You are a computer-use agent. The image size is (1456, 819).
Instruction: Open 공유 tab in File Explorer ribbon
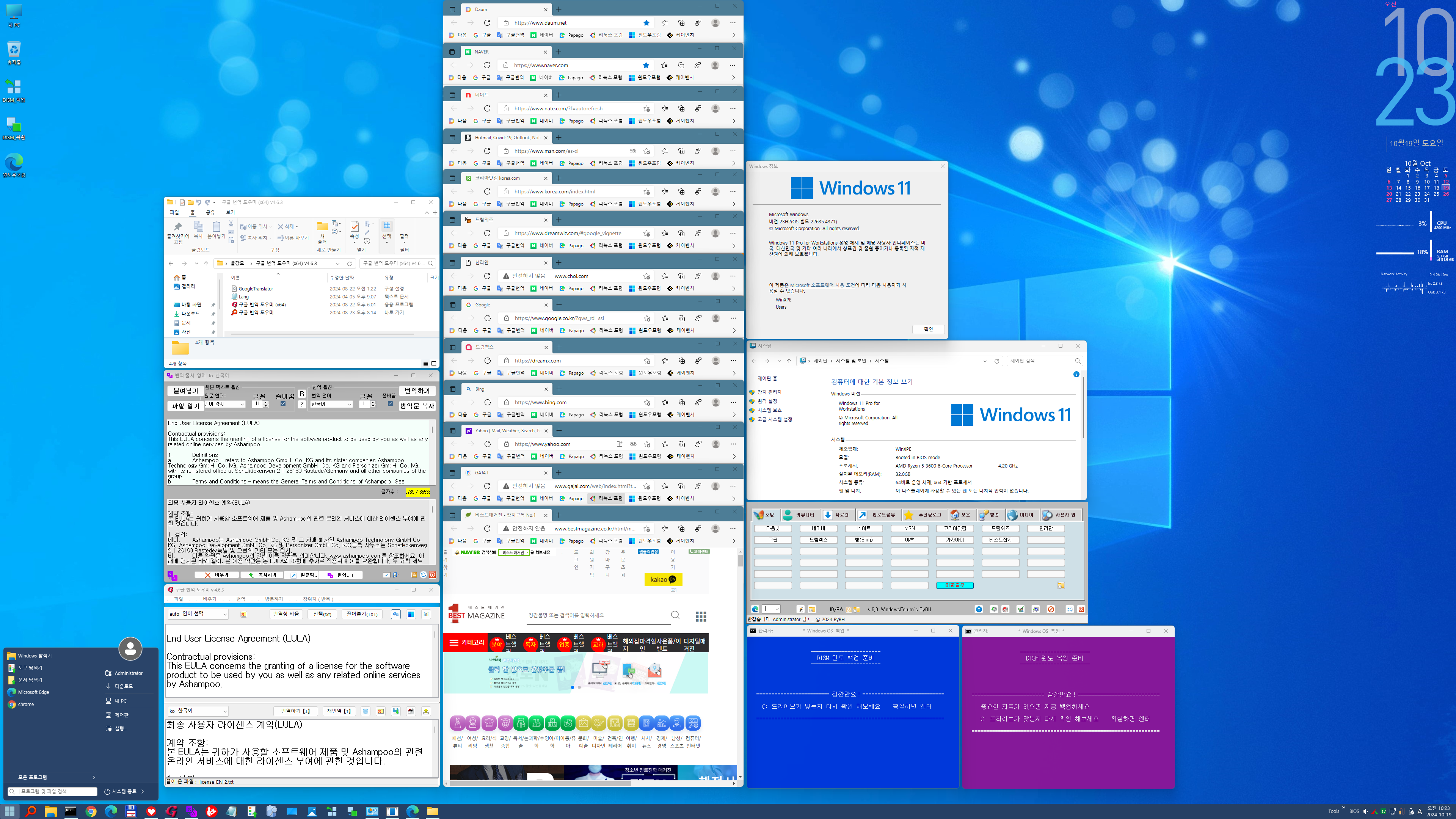pyautogui.click(x=210, y=212)
